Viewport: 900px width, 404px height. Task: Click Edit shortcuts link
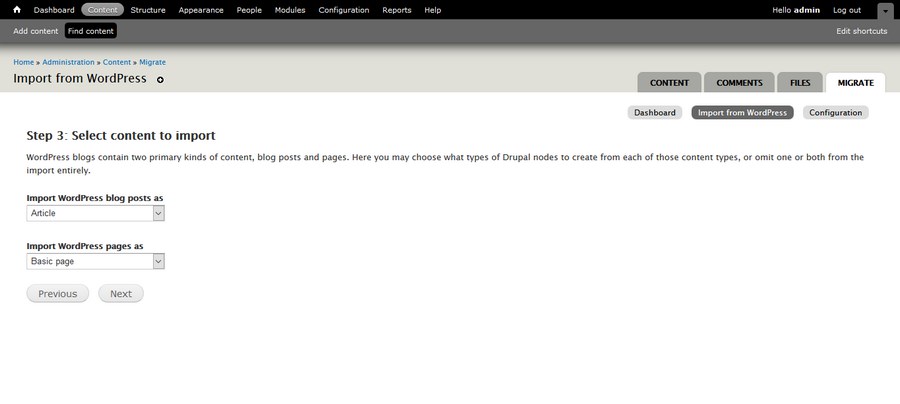pos(862,31)
